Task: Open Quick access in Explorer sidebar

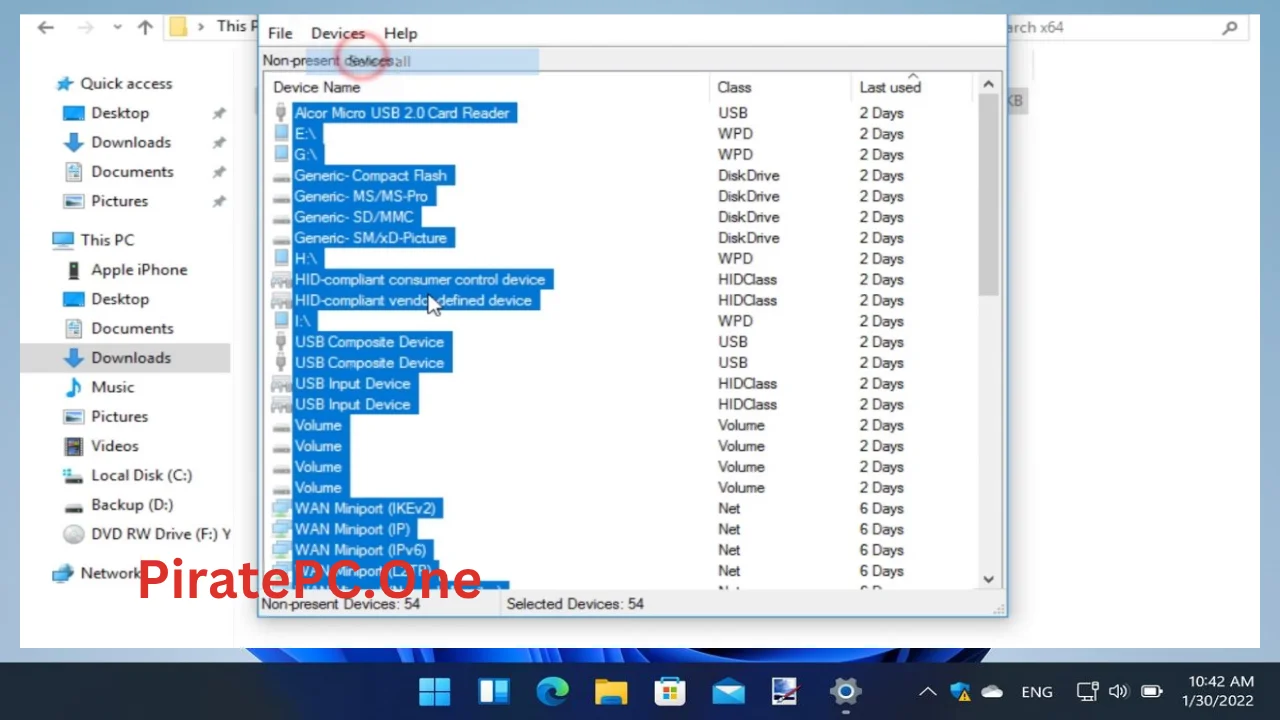Action: click(126, 84)
